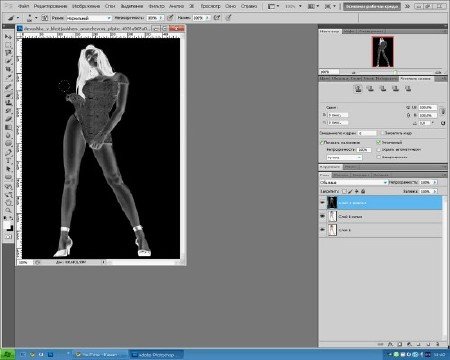Select the Horizontal Type tool
Image resolution: width=450 pixels, height=360 pixels.
click(x=8, y=161)
